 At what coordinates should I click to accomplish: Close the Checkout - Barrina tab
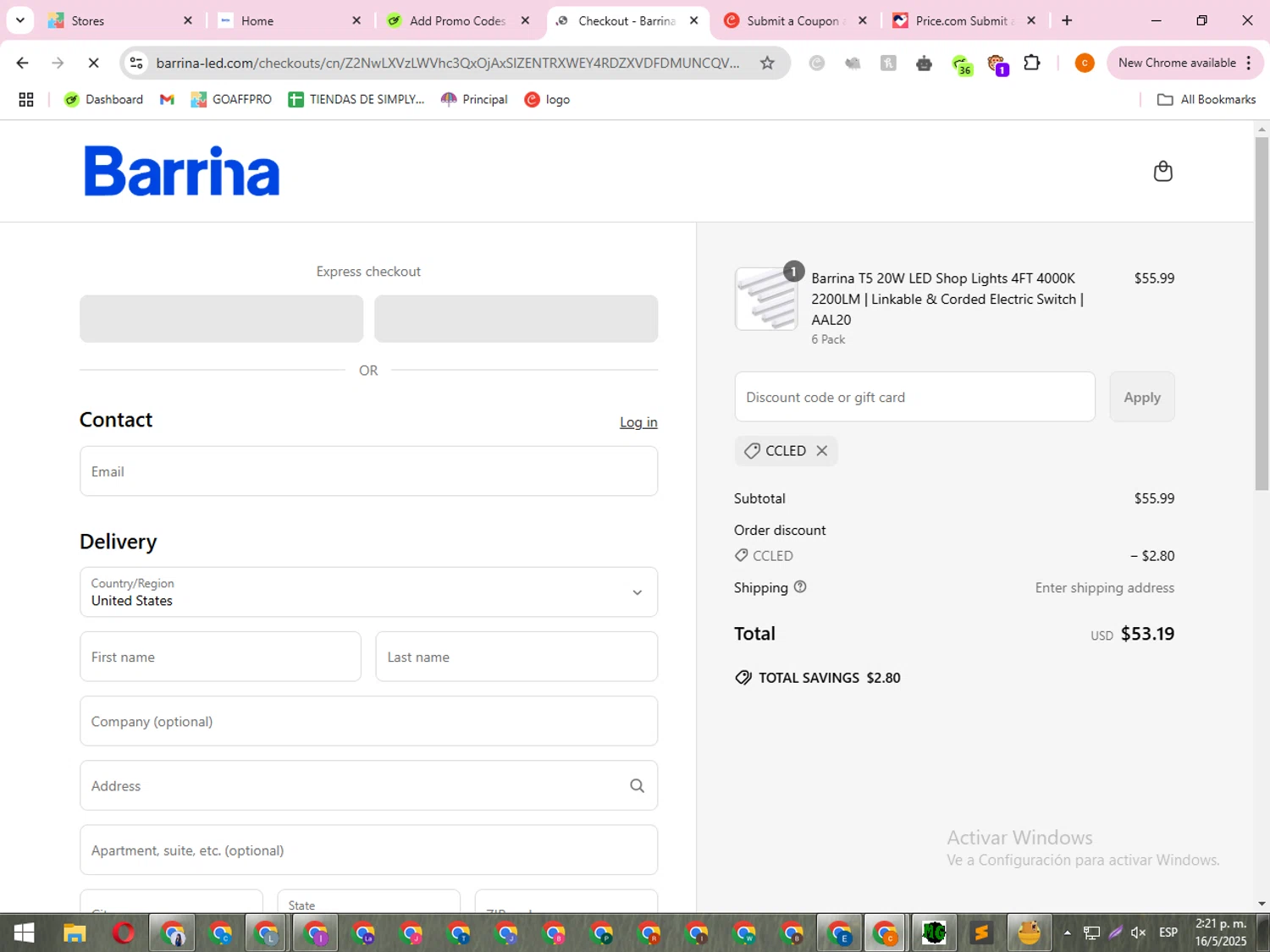[694, 20]
